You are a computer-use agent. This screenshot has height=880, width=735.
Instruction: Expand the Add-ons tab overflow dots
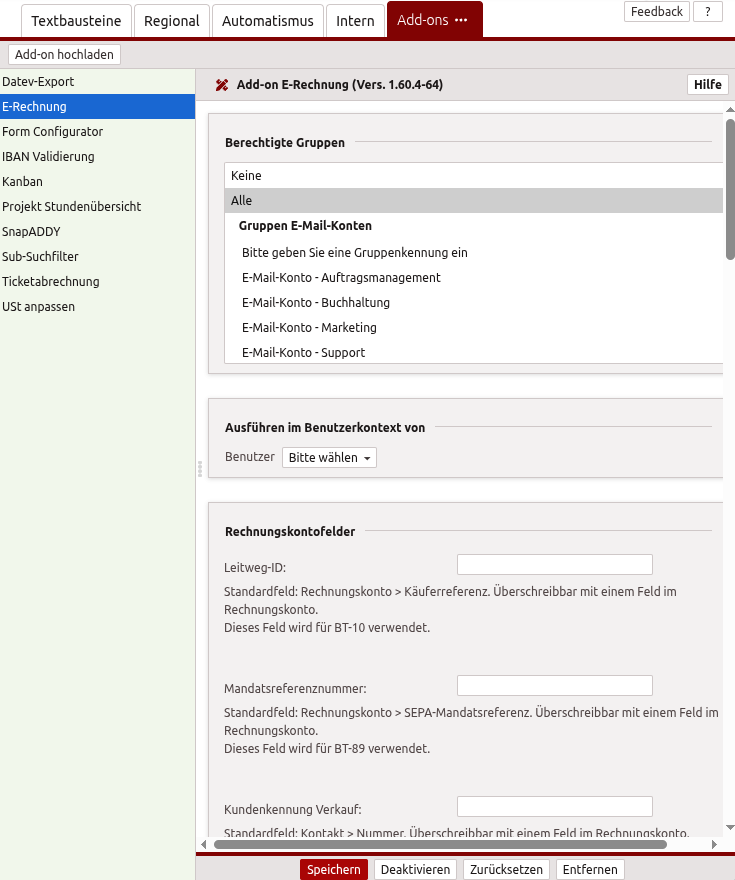[461, 21]
